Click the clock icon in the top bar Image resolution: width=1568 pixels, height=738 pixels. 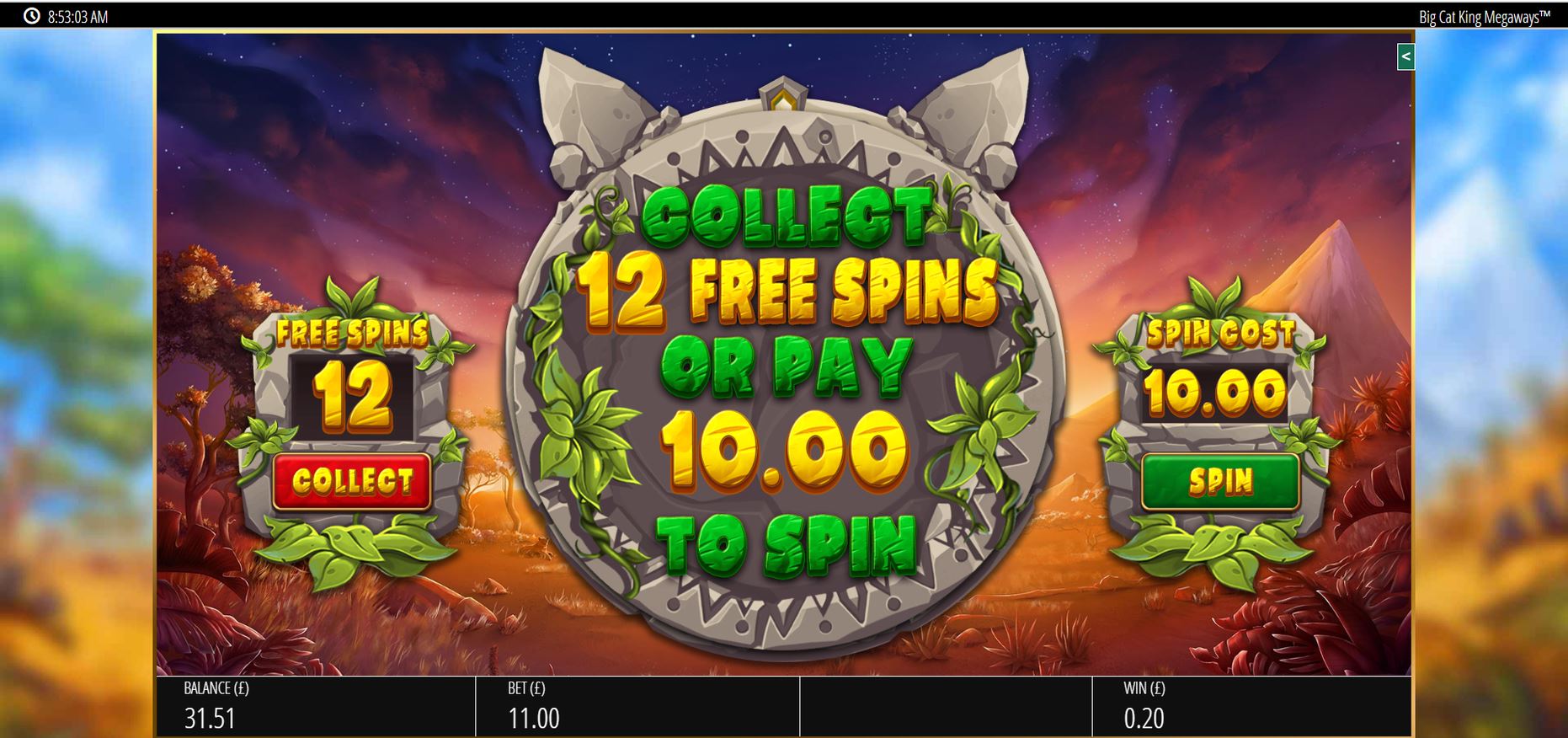click(x=31, y=16)
